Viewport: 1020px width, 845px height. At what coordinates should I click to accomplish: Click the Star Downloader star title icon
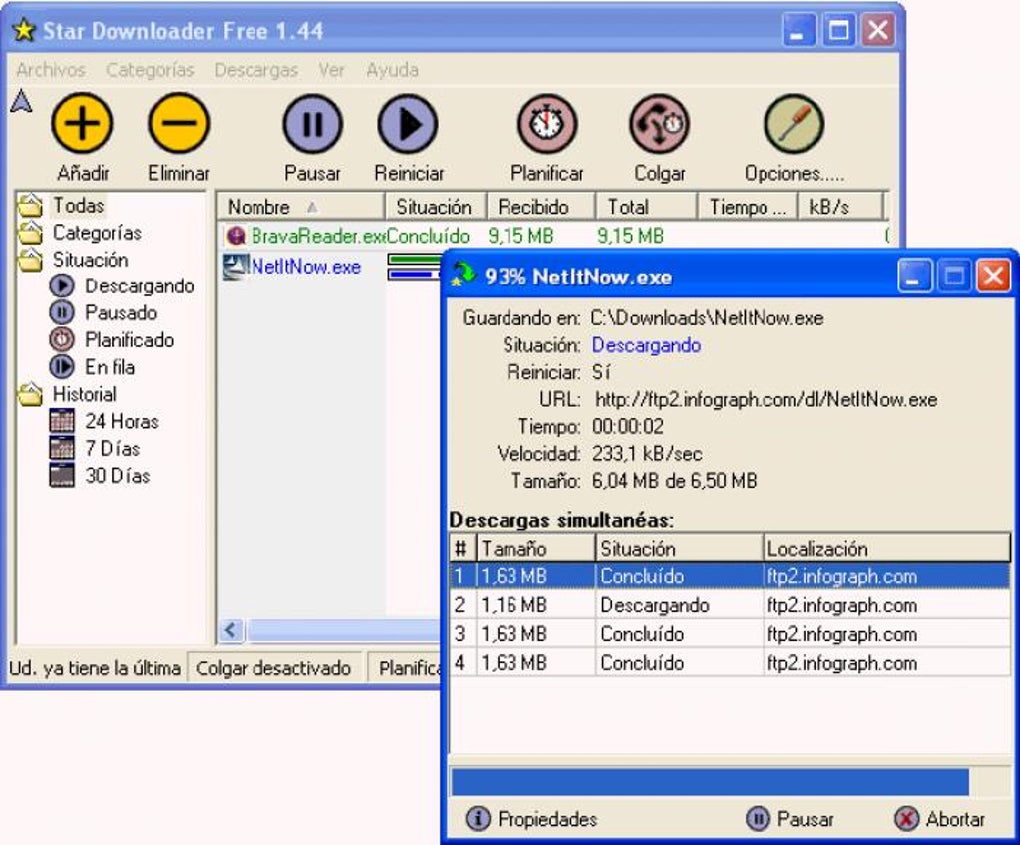tap(24, 30)
